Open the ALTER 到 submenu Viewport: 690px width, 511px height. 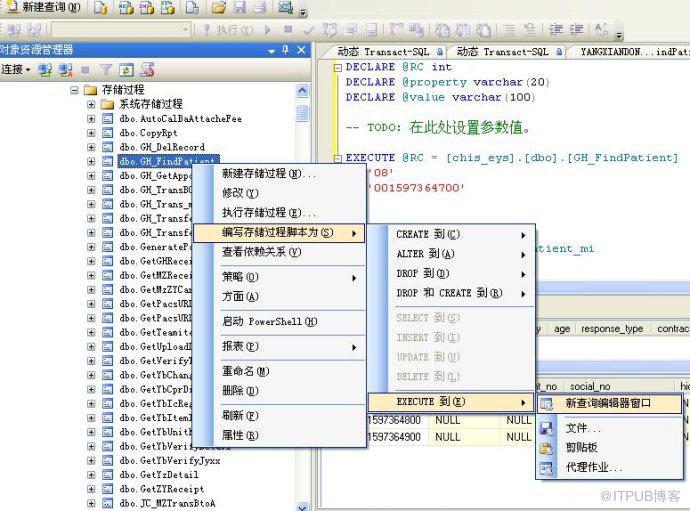pyautogui.click(x=451, y=254)
